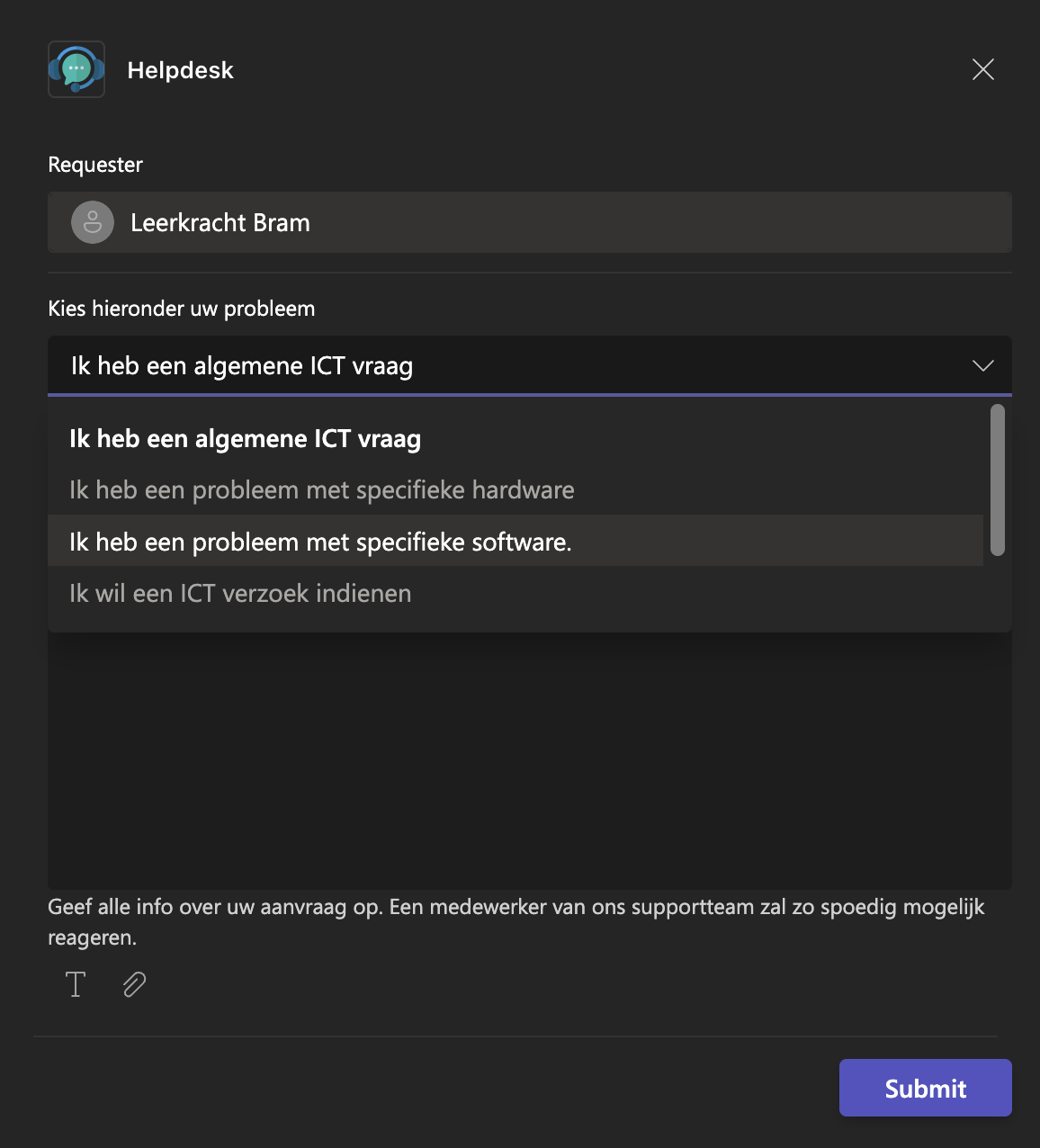Click the 'Helpdesk' title text
This screenshot has width=1040, height=1148.
[180, 70]
